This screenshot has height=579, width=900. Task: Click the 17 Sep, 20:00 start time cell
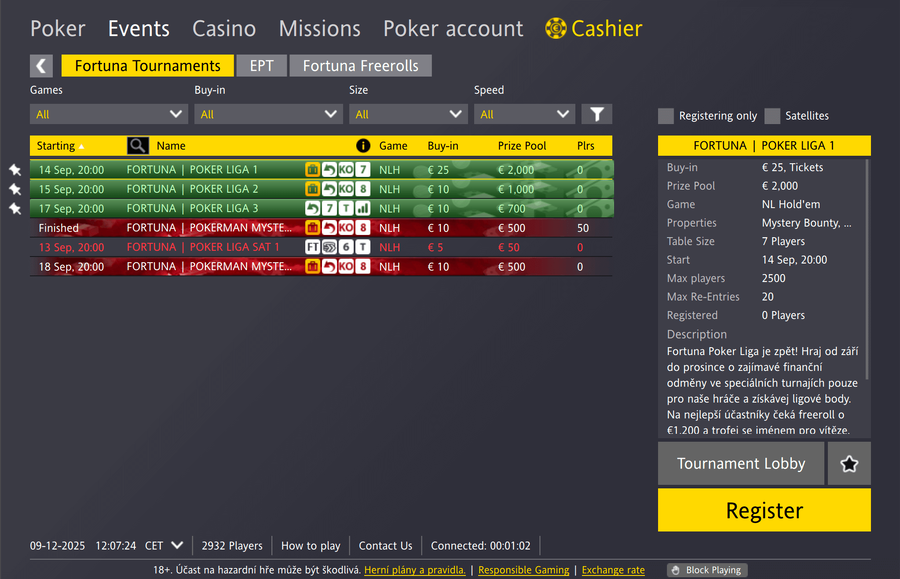click(71, 209)
